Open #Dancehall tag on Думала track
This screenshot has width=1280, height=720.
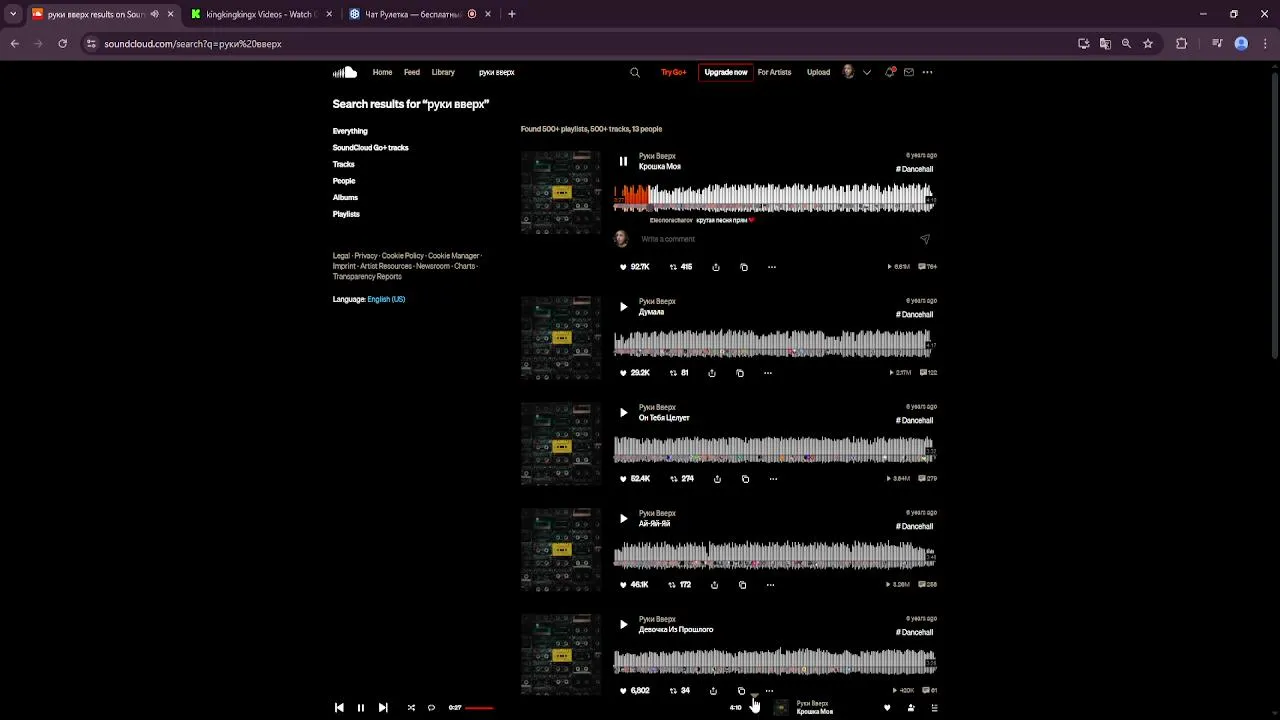[x=914, y=315]
